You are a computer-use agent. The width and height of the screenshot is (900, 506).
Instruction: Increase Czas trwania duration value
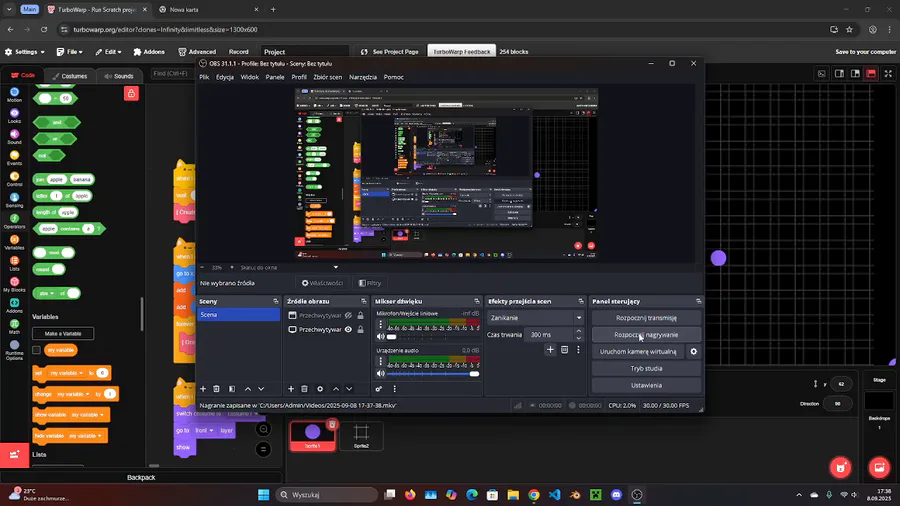coord(579,331)
